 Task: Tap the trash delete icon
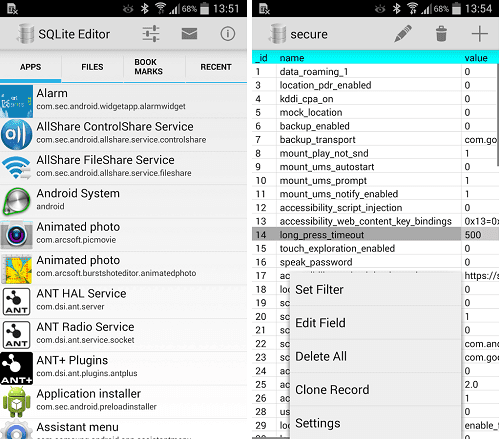(441, 34)
